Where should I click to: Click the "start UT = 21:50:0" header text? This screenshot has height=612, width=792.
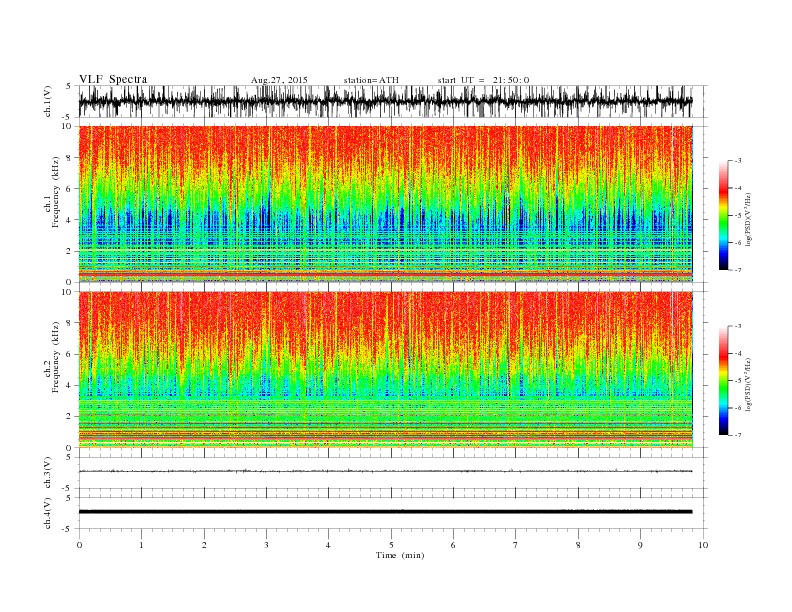coord(483,80)
